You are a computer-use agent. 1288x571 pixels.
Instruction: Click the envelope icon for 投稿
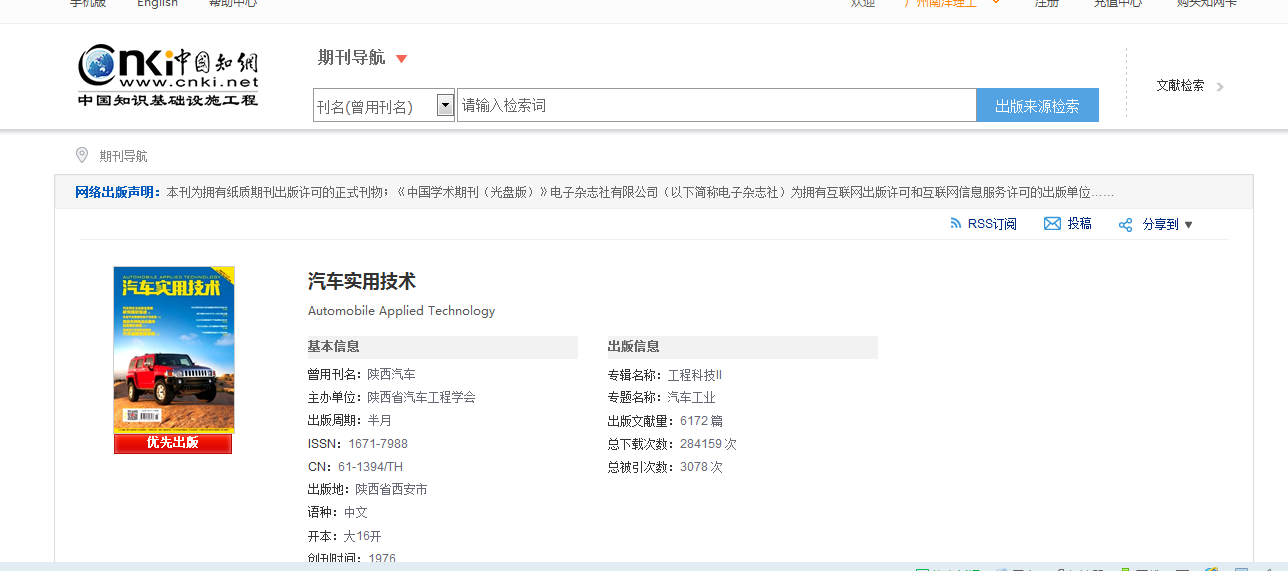click(1052, 224)
